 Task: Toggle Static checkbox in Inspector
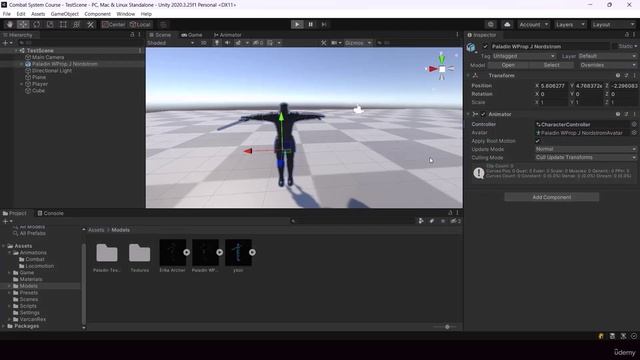pos(614,47)
